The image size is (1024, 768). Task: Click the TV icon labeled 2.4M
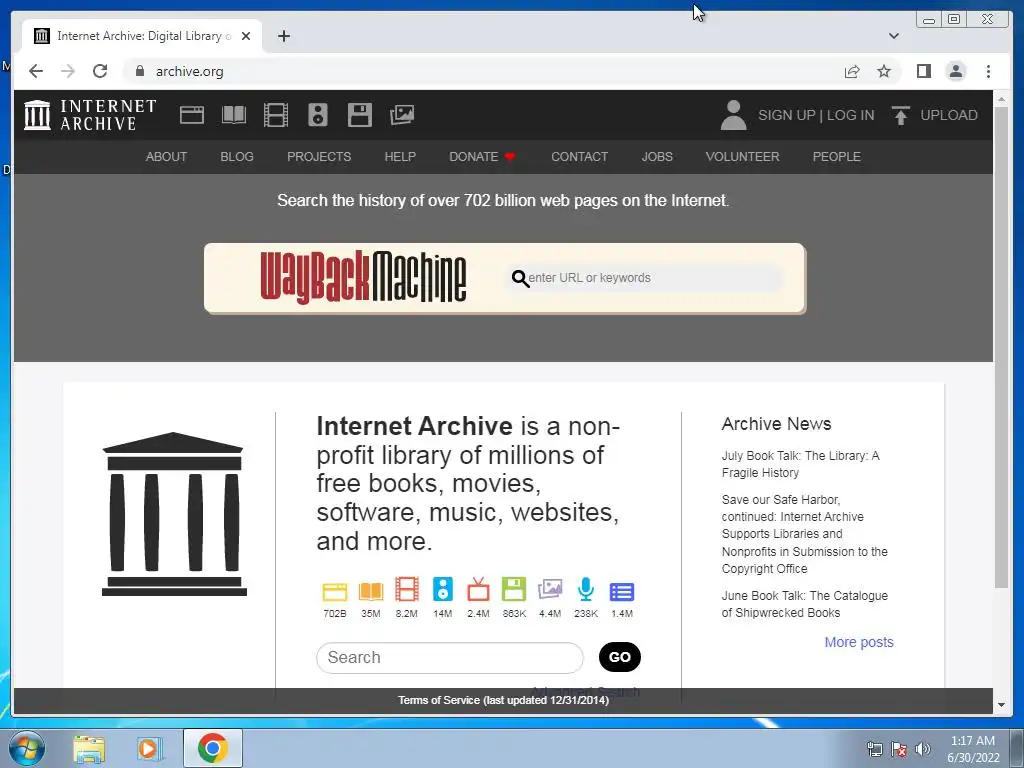click(x=478, y=589)
